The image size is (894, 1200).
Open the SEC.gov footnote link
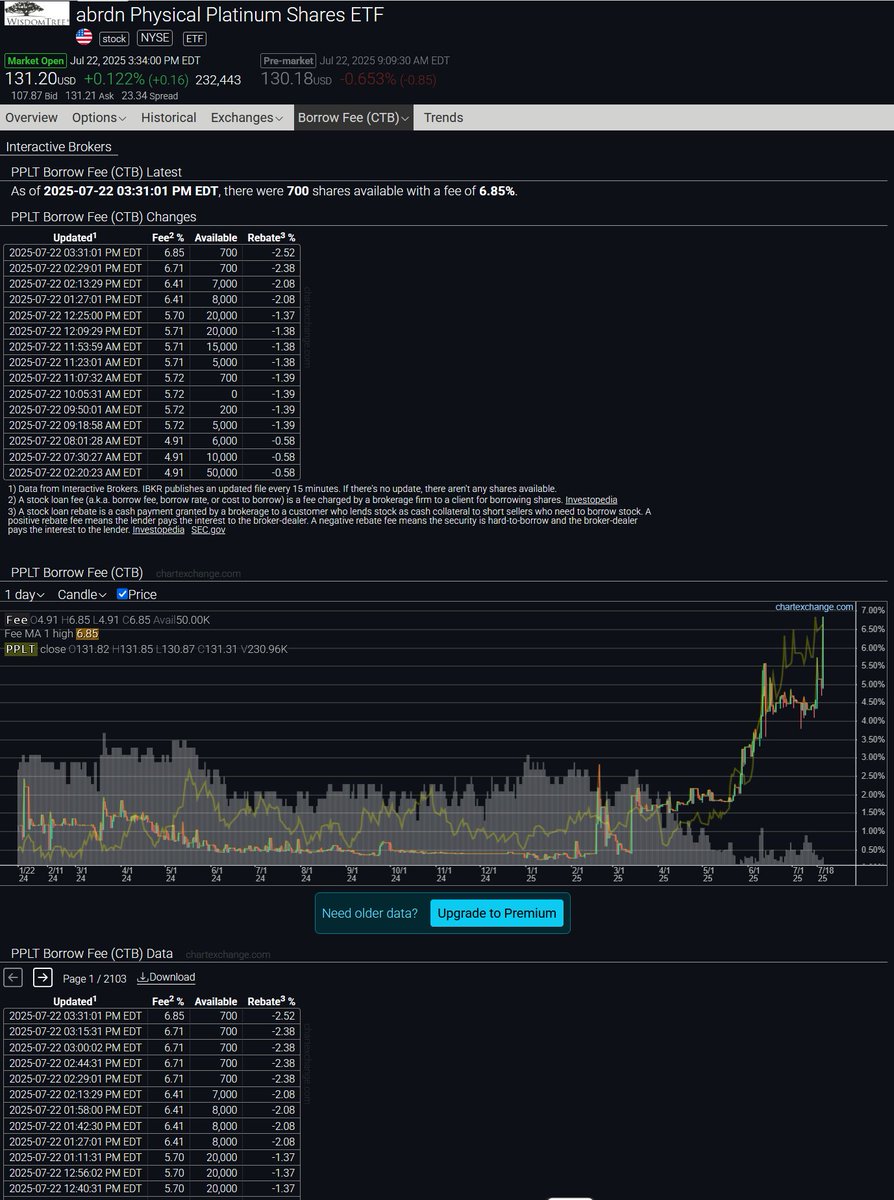(x=207, y=530)
